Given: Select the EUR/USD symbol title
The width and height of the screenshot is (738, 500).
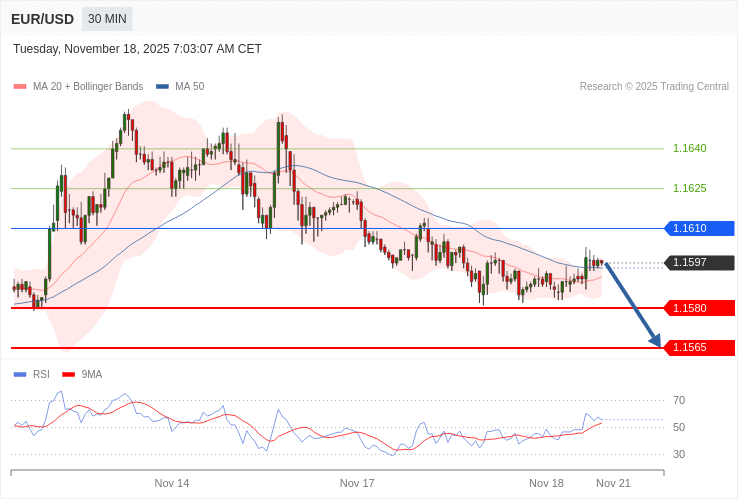Looking at the screenshot, I should pos(42,19).
